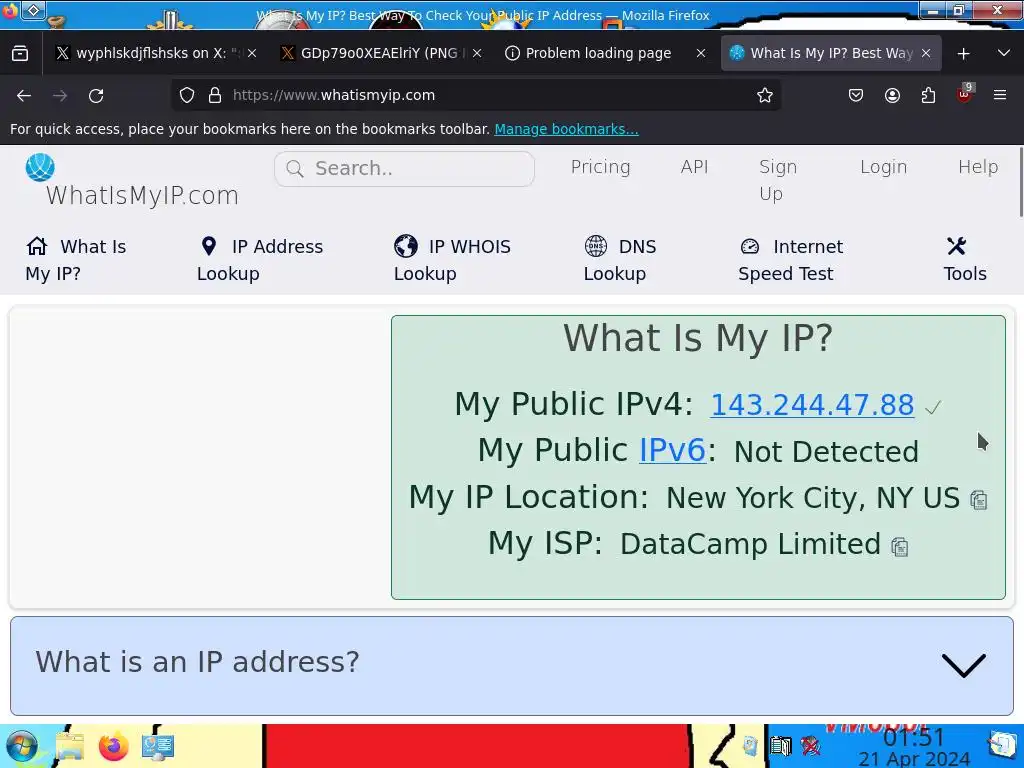Close the GDp79o0XEAElriY PNG tab
The height and width of the screenshot is (768, 1024).
477,54
